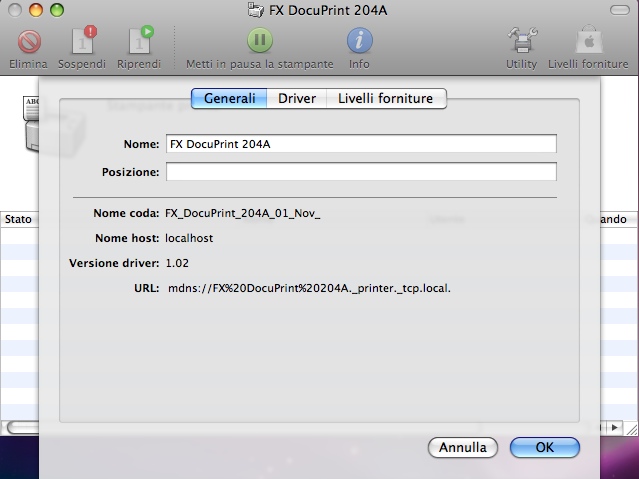This screenshot has height=479, width=639.
Task: Cancel with the Annulla button
Action: tap(463, 448)
